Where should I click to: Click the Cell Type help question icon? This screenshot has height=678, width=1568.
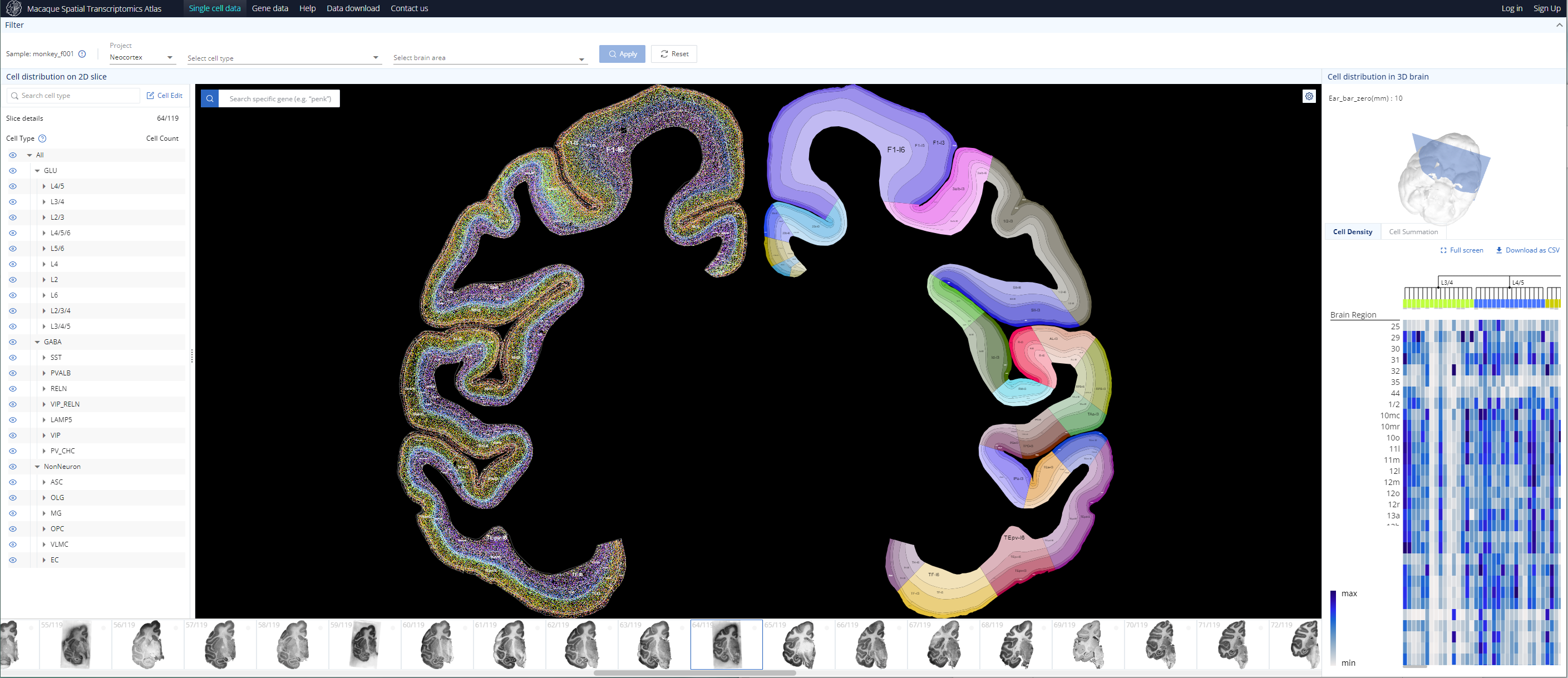click(x=42, y=138)
